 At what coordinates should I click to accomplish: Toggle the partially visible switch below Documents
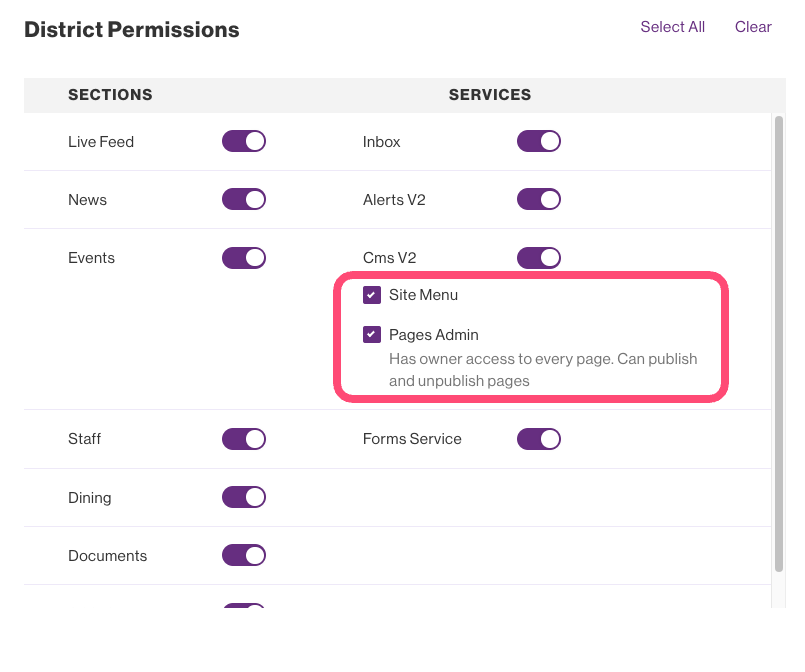[x=243, y=605]
